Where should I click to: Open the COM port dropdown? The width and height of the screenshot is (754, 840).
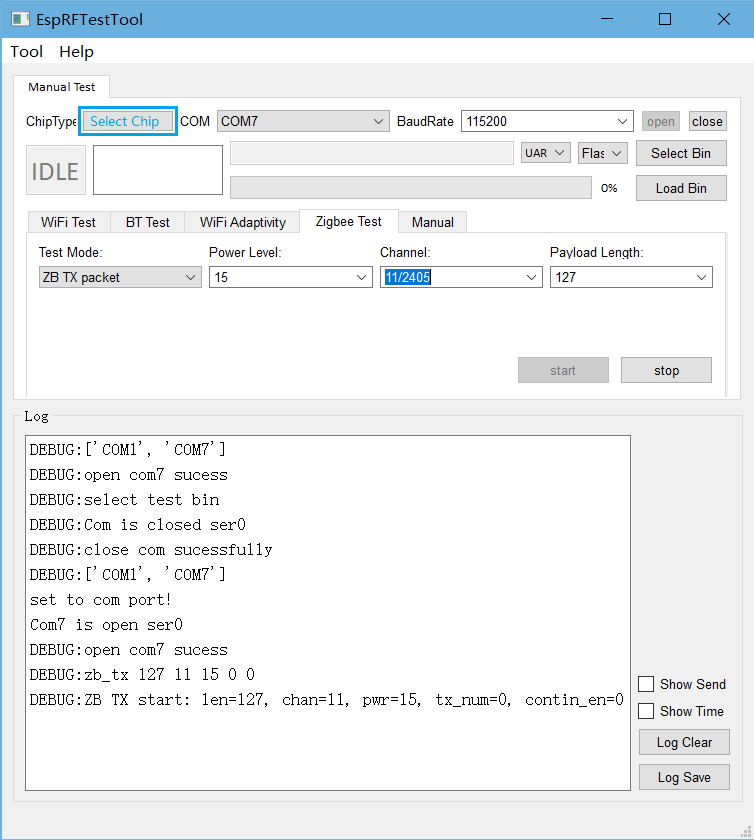coord(303,121)
